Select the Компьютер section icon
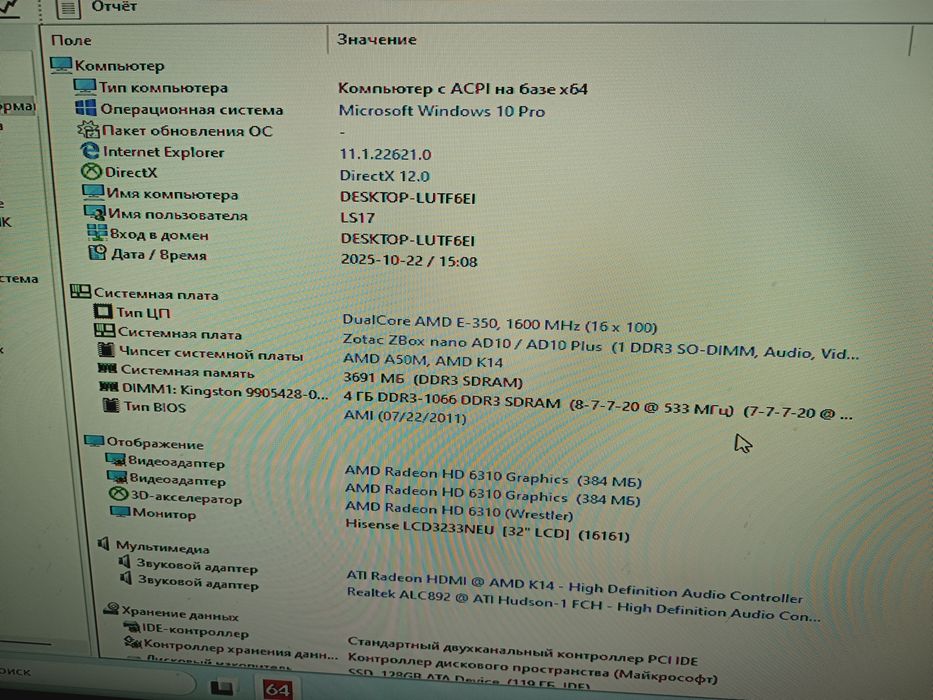This screenshot has height=700, width=933. point(61,65)
